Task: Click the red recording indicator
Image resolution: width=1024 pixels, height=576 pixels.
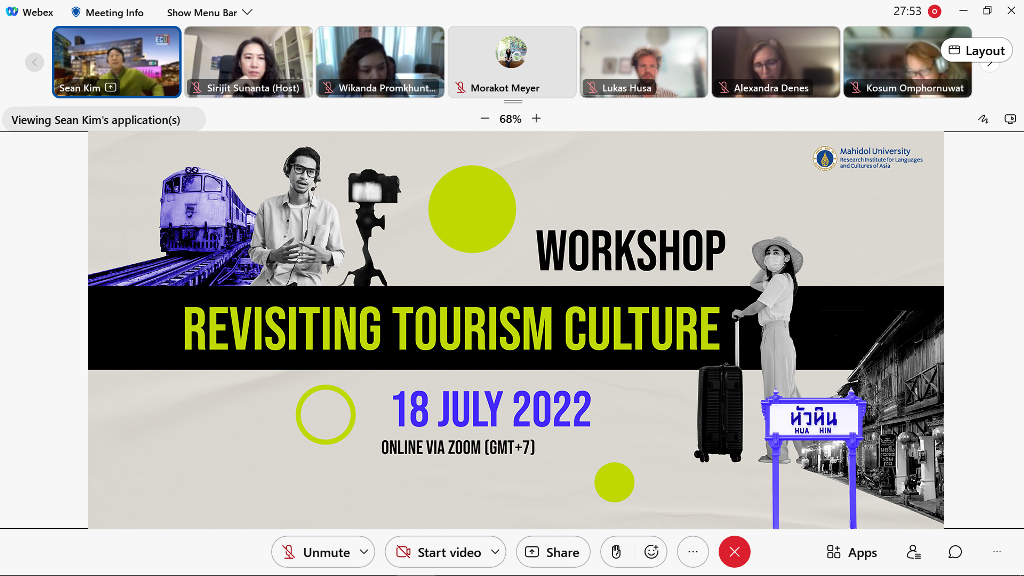Action: click(x=934, y=11)
